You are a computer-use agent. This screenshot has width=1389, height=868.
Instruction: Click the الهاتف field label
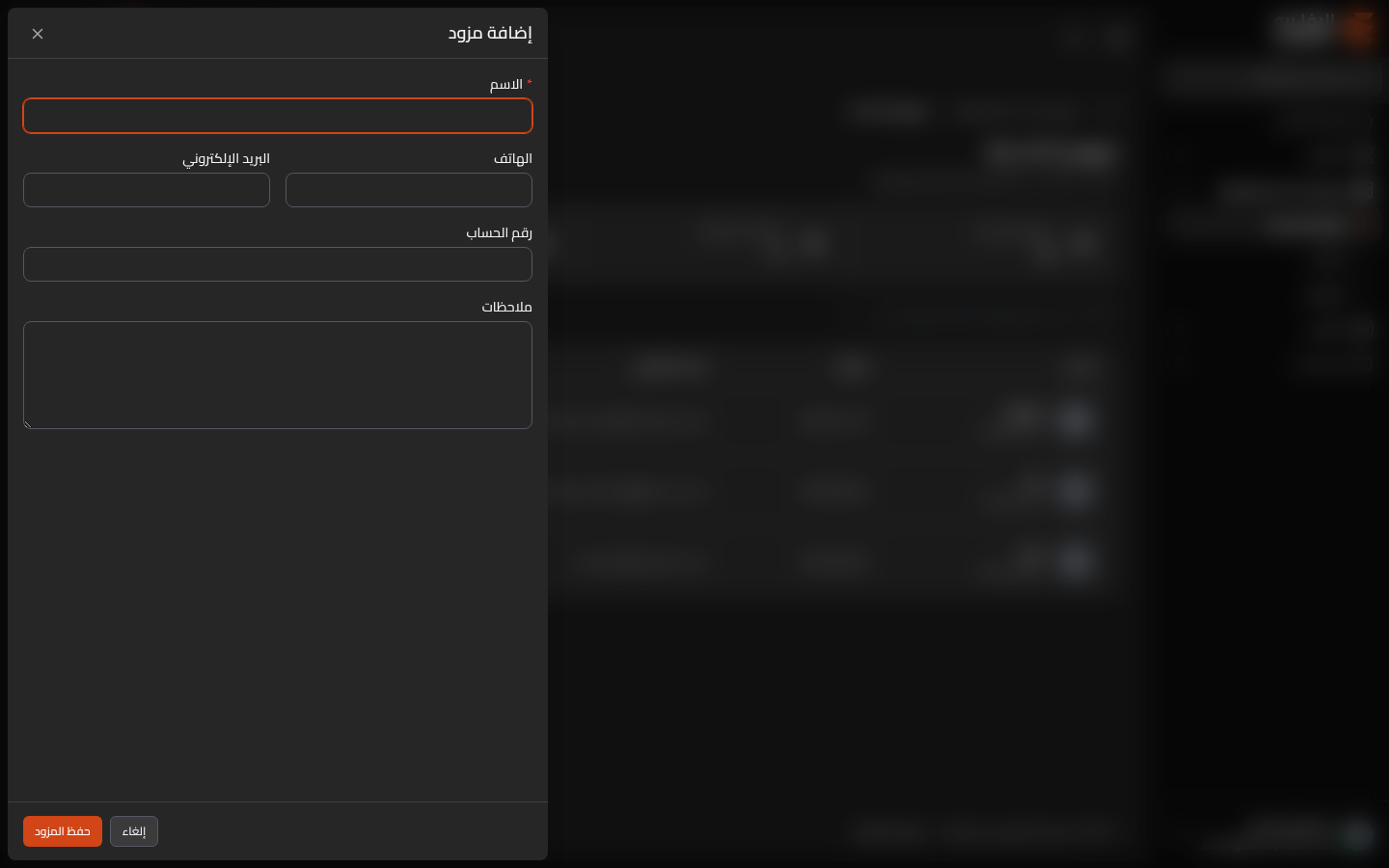pyautogui.click(x=513, y=158)
